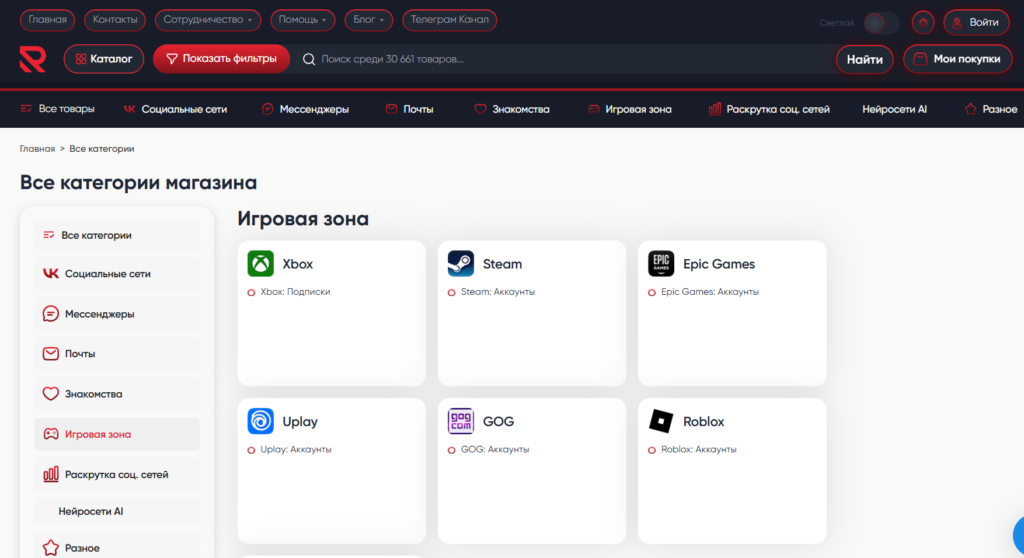This screenshot has height=558, width=1024.
Task: Go to Нейросети AI in navigation bar
Action: pyautogui.click(x=894, y=109)
